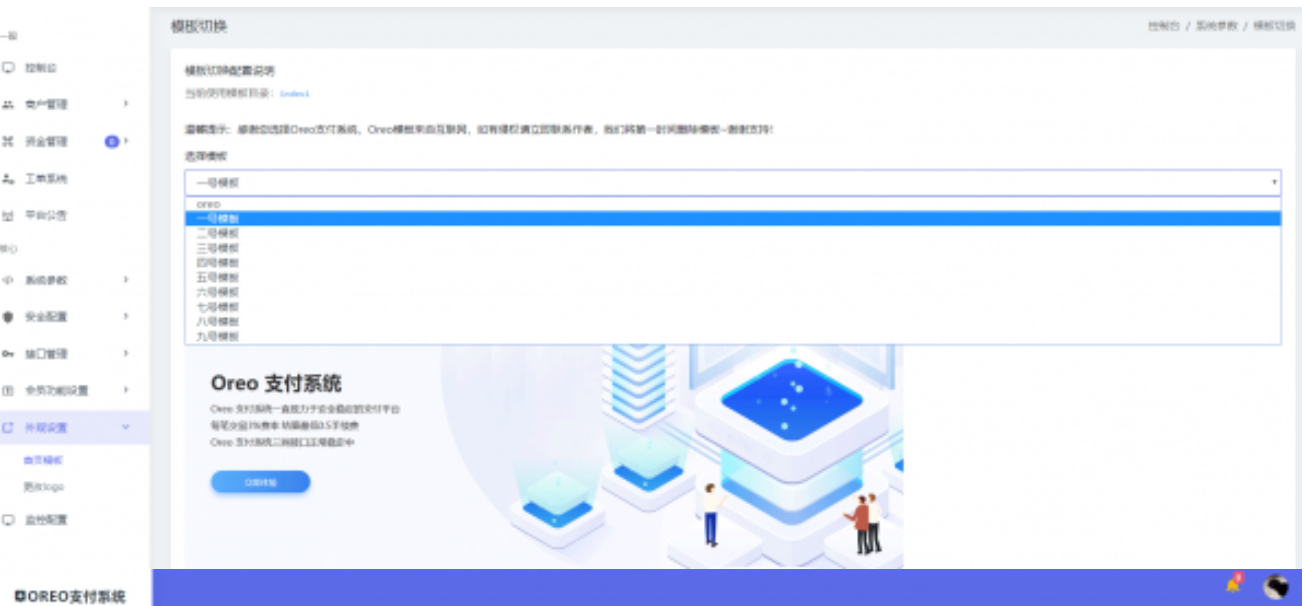The image size is (1304, 606).
Task: Click the 外观设置 sidebar icon
Action: (9, 427)
